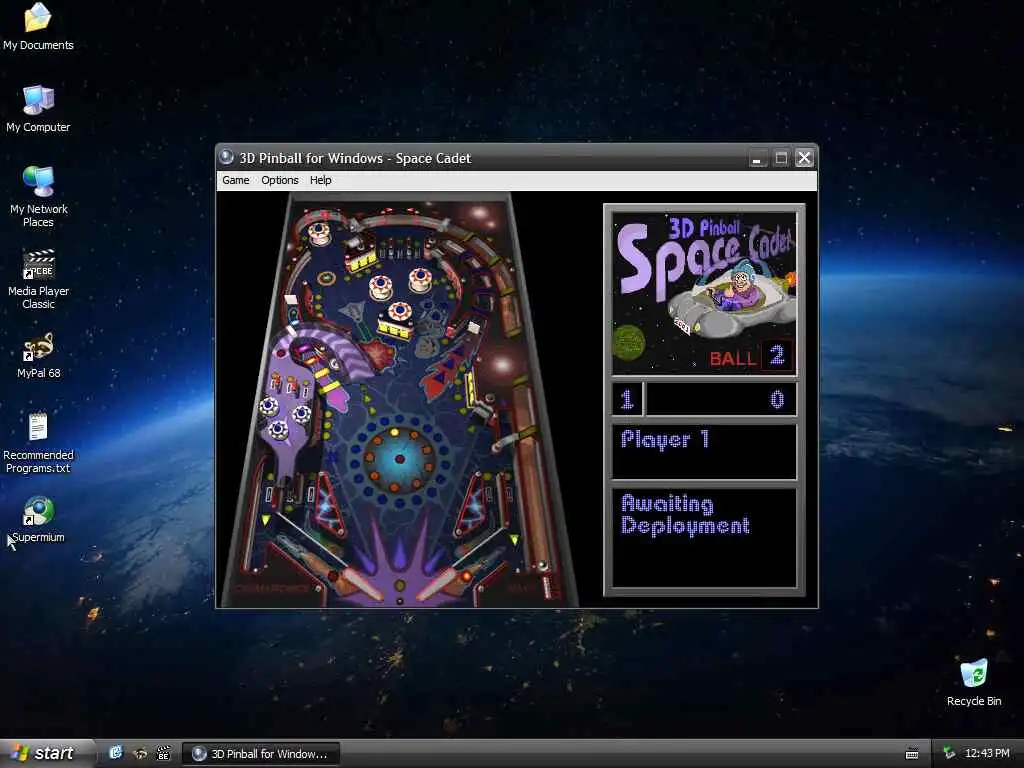Image resolution: width=1024 pixels, height=768 pixels.
Task: Click the blue center wormhole circle
Action: pos(399,459)
